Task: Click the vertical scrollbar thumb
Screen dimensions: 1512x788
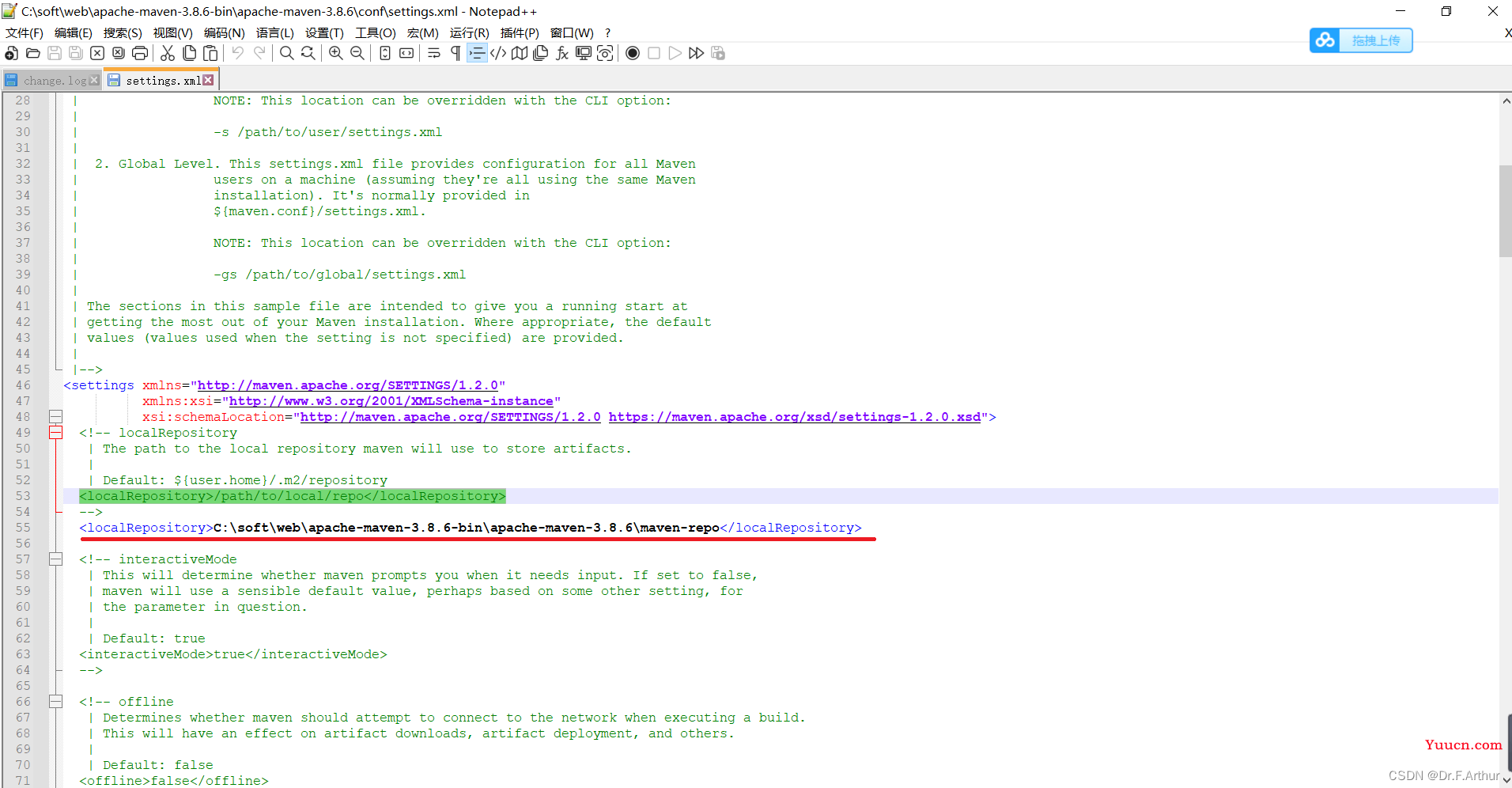Action: point(1506,211)
